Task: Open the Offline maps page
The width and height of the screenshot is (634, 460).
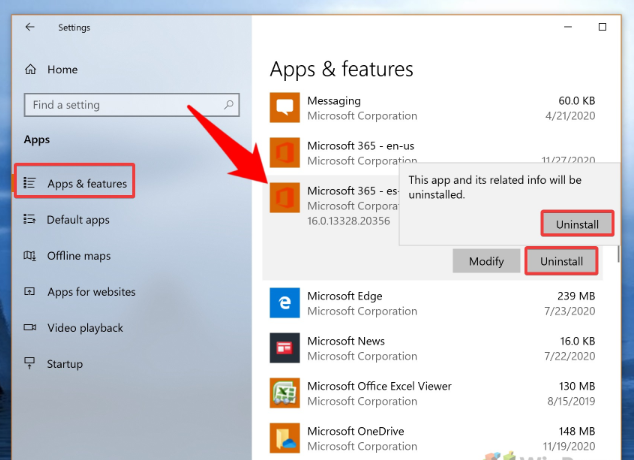Action: coord(78,256)
